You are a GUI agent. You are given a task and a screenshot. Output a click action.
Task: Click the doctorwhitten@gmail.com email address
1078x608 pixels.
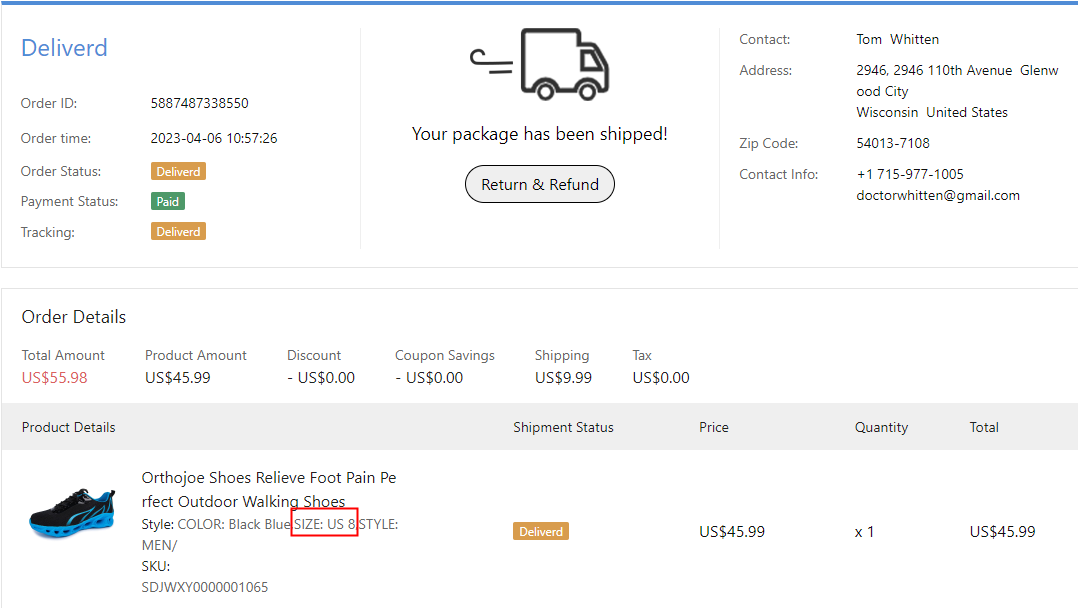tap(938, 195)
